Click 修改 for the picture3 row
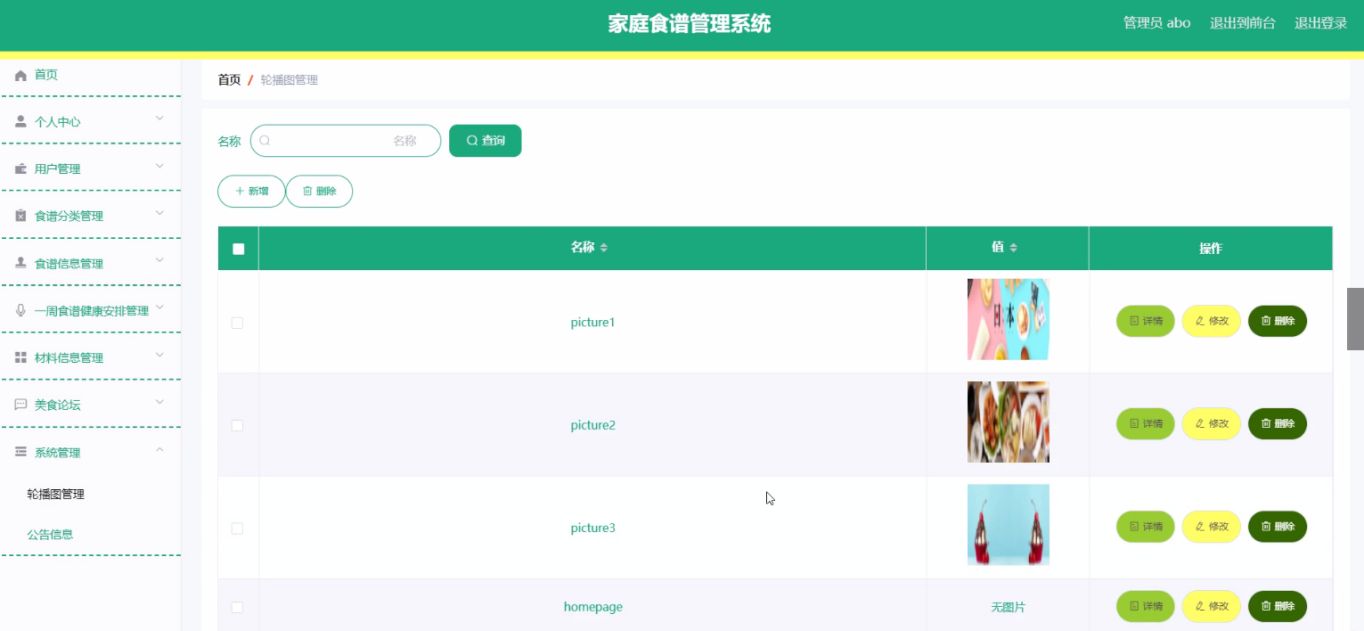This screenshot has height=631, width=1364. pyautogui.click(x=1211, y=527)
